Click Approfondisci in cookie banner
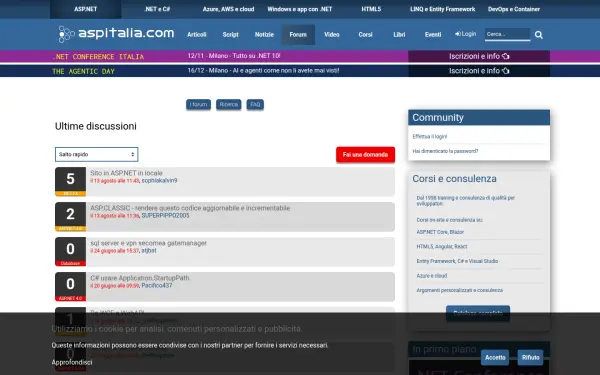The width and height of the screenshot is (600, 375). [72, 362]
